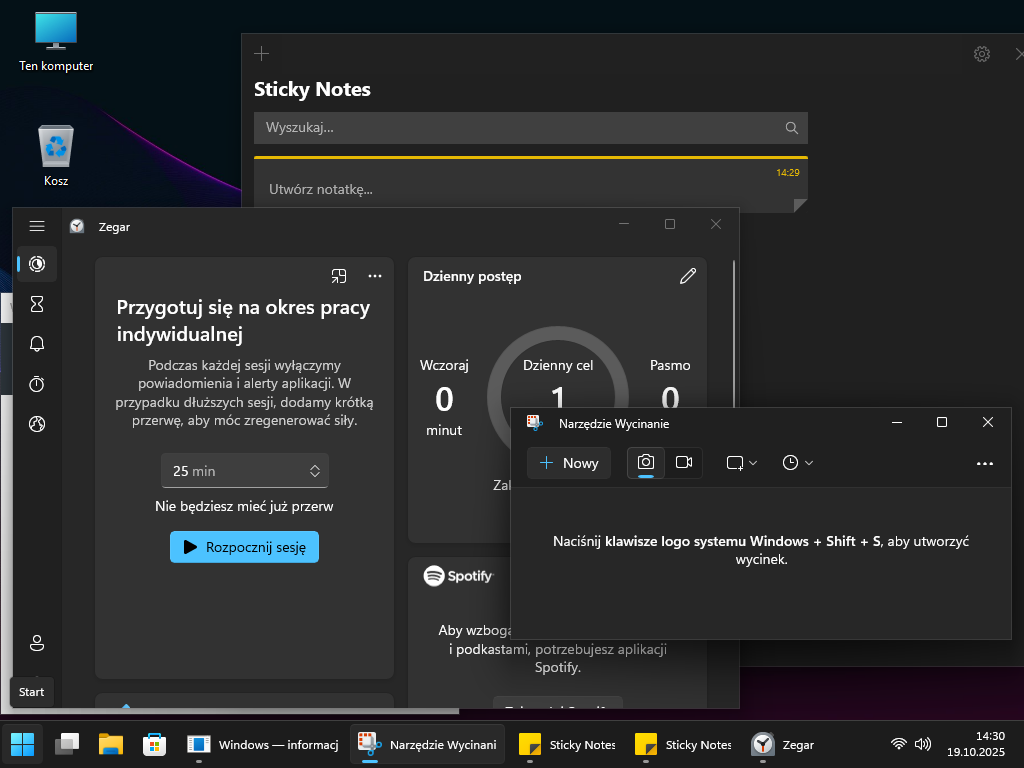Add a new sticky note with plus icon

click(x=262, y=54)
